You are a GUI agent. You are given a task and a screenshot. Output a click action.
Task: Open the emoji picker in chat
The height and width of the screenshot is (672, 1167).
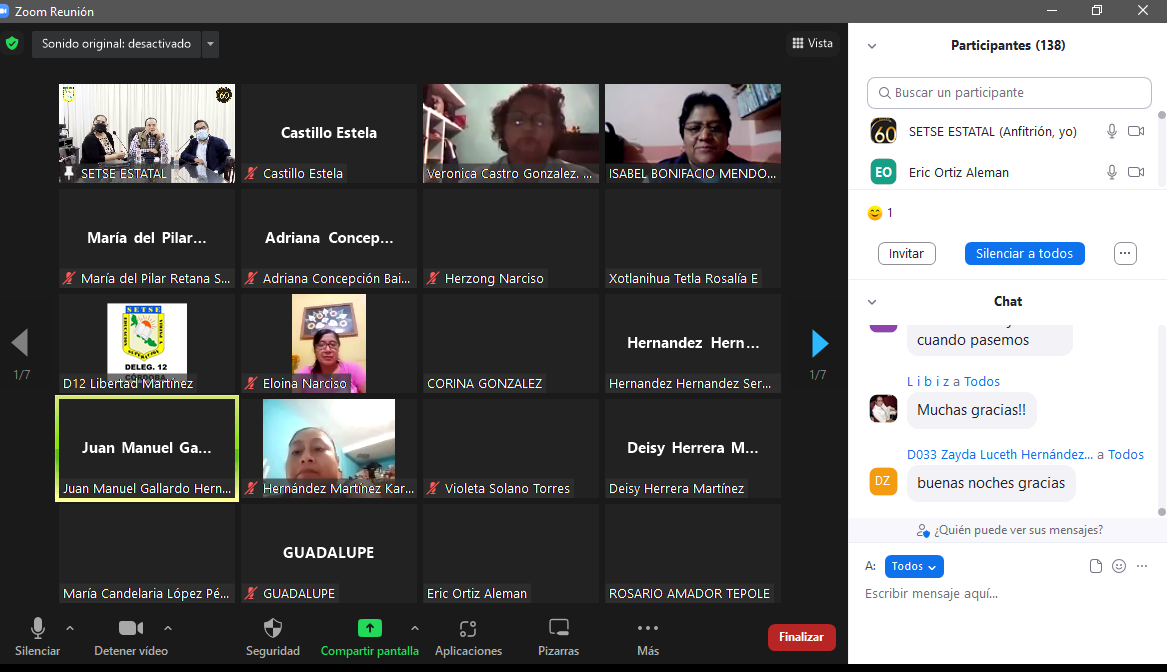[x=1119, y=566]
